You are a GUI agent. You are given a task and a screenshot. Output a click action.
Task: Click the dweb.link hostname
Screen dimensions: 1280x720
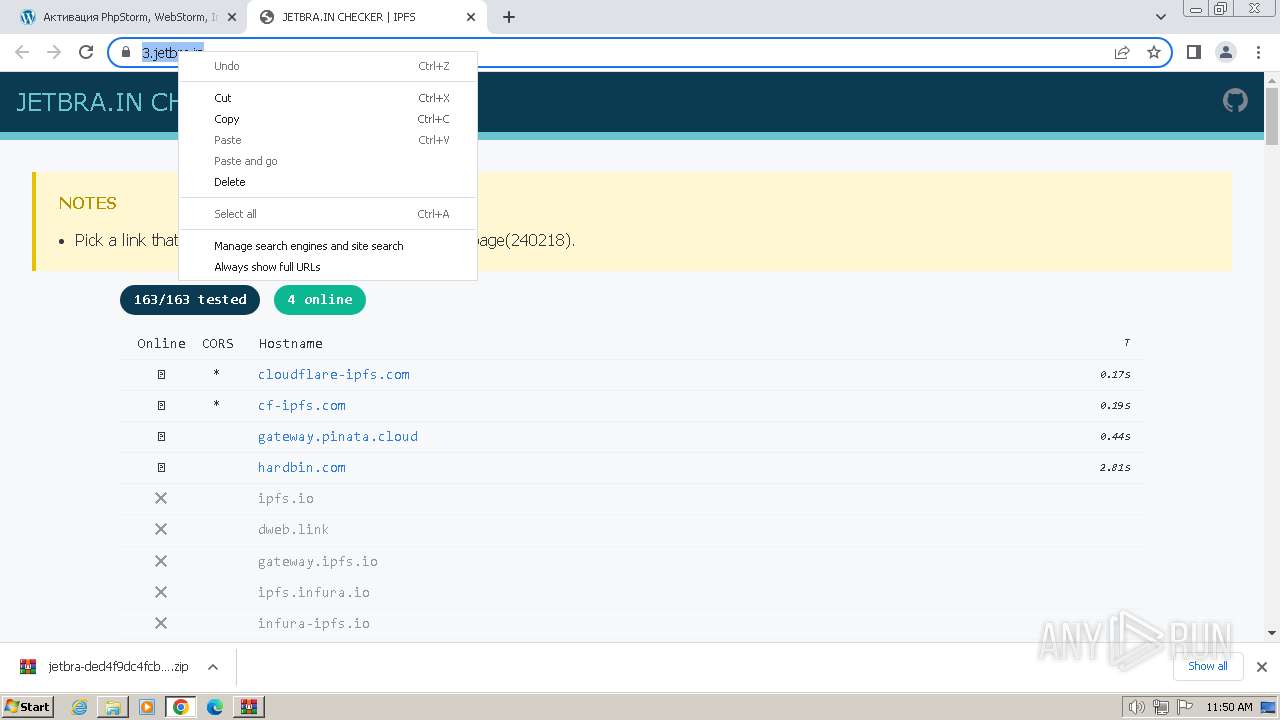point(294,529)
